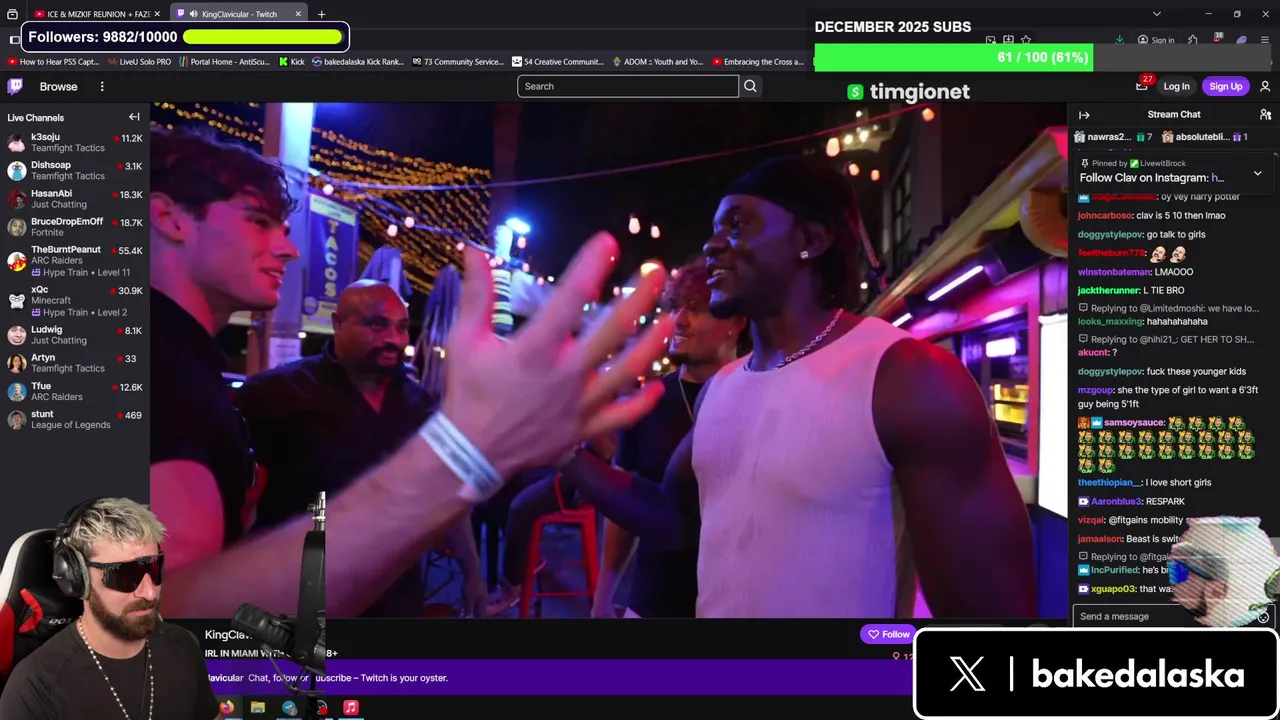This screenshot has height=720, width=1280.
Task: Collapse the Live Channels sidebar arrow
Action: coord(134,117)
